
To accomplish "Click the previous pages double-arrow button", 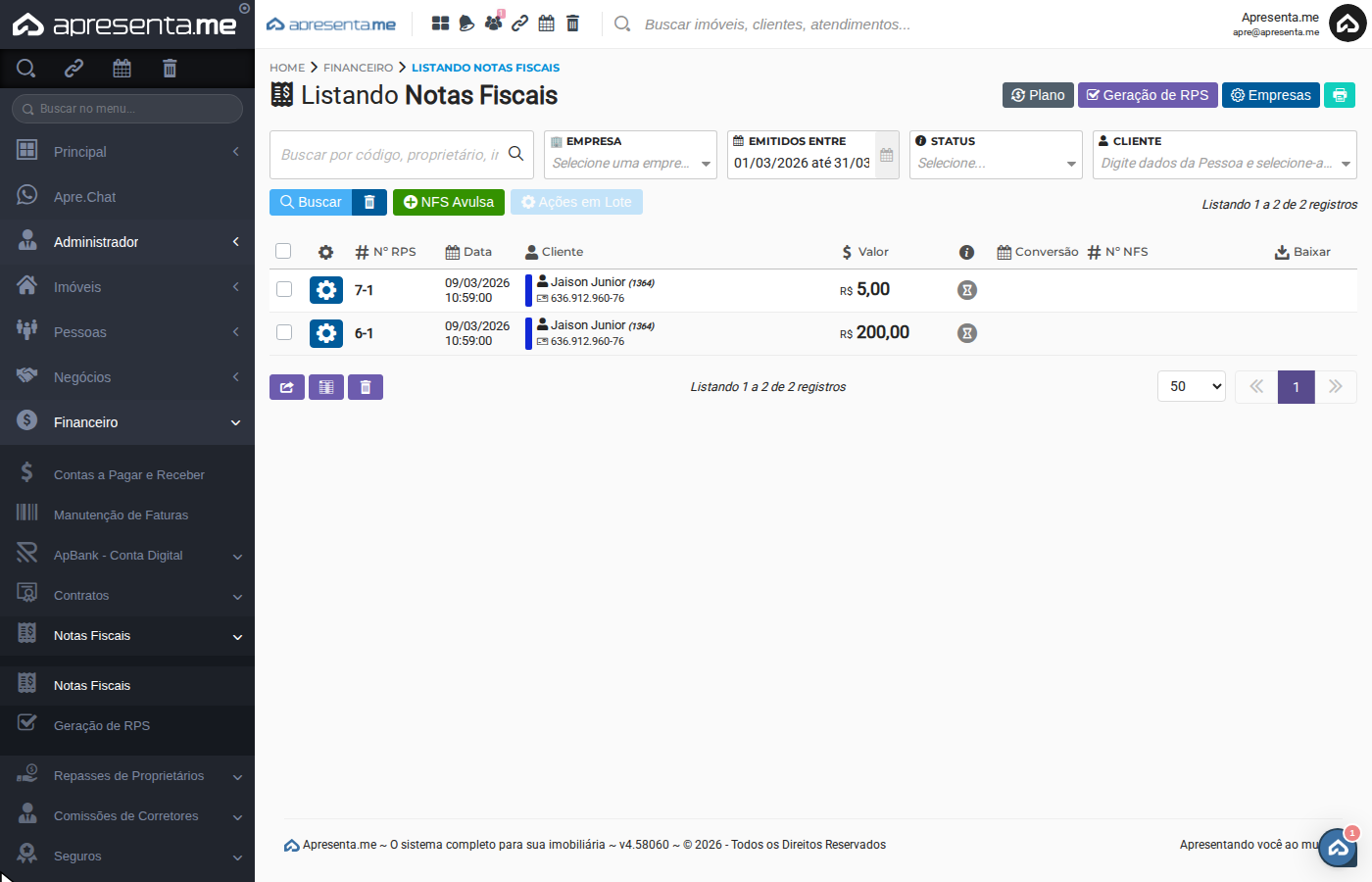I will pyautogui.click(x=1256, y=387).
